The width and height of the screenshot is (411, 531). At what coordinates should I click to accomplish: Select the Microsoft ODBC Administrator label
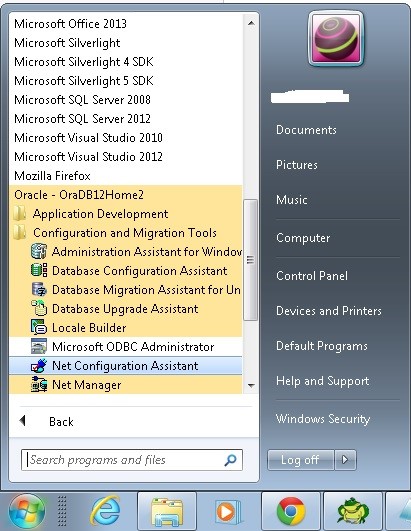click(x=133, y=347)
